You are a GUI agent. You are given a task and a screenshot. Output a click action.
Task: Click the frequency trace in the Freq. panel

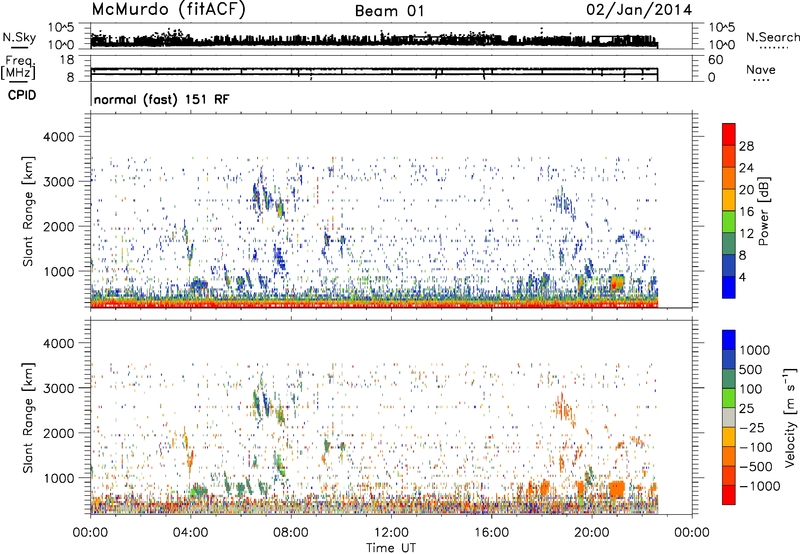(x=374, y=70)
